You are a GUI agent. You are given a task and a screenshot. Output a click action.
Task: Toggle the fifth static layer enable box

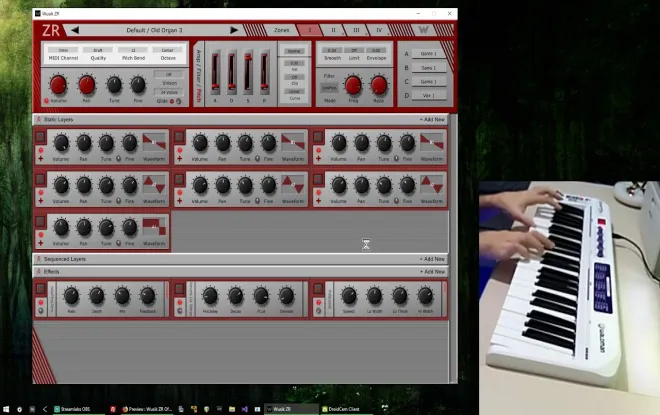coord(179,179)
